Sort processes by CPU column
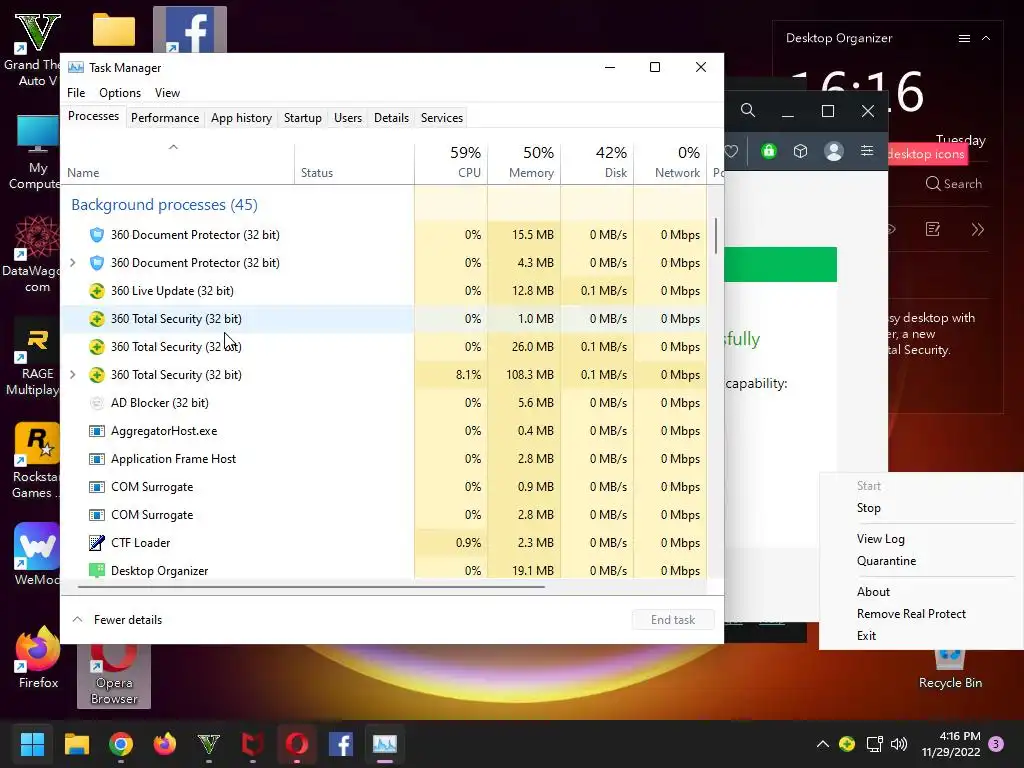The image size is (1024, 768). click(451, 162)
